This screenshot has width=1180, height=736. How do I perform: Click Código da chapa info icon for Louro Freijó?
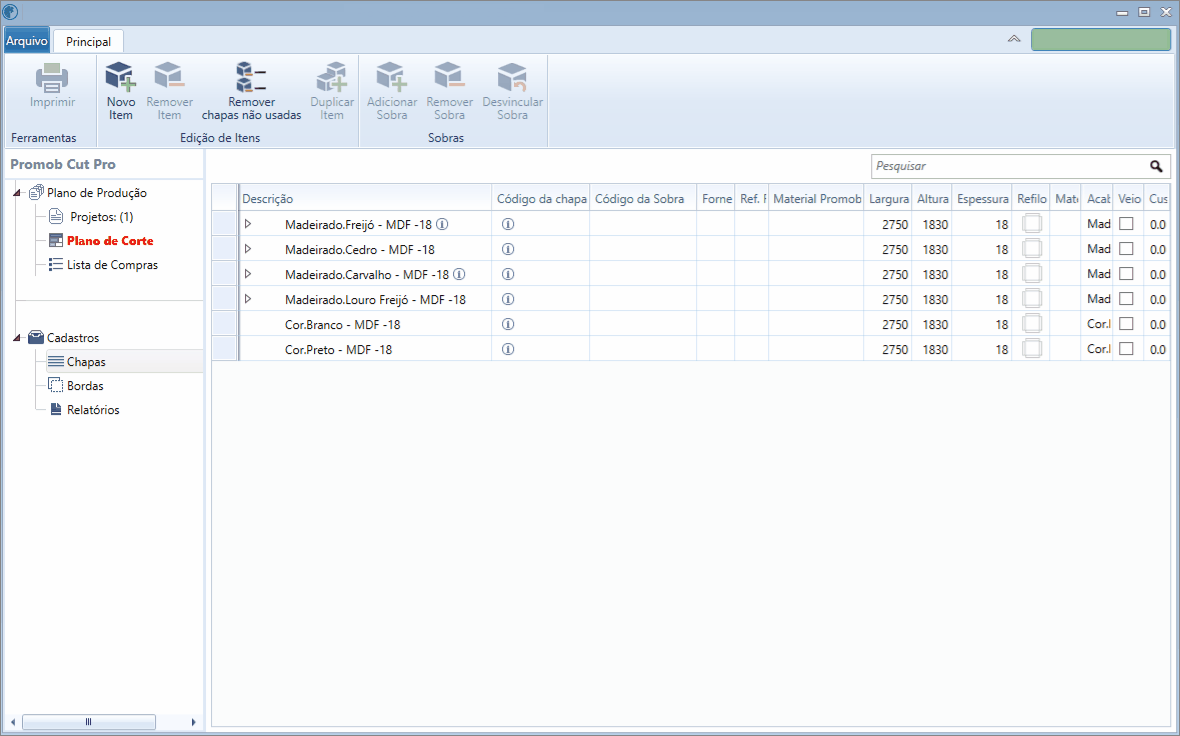[508, 300]
